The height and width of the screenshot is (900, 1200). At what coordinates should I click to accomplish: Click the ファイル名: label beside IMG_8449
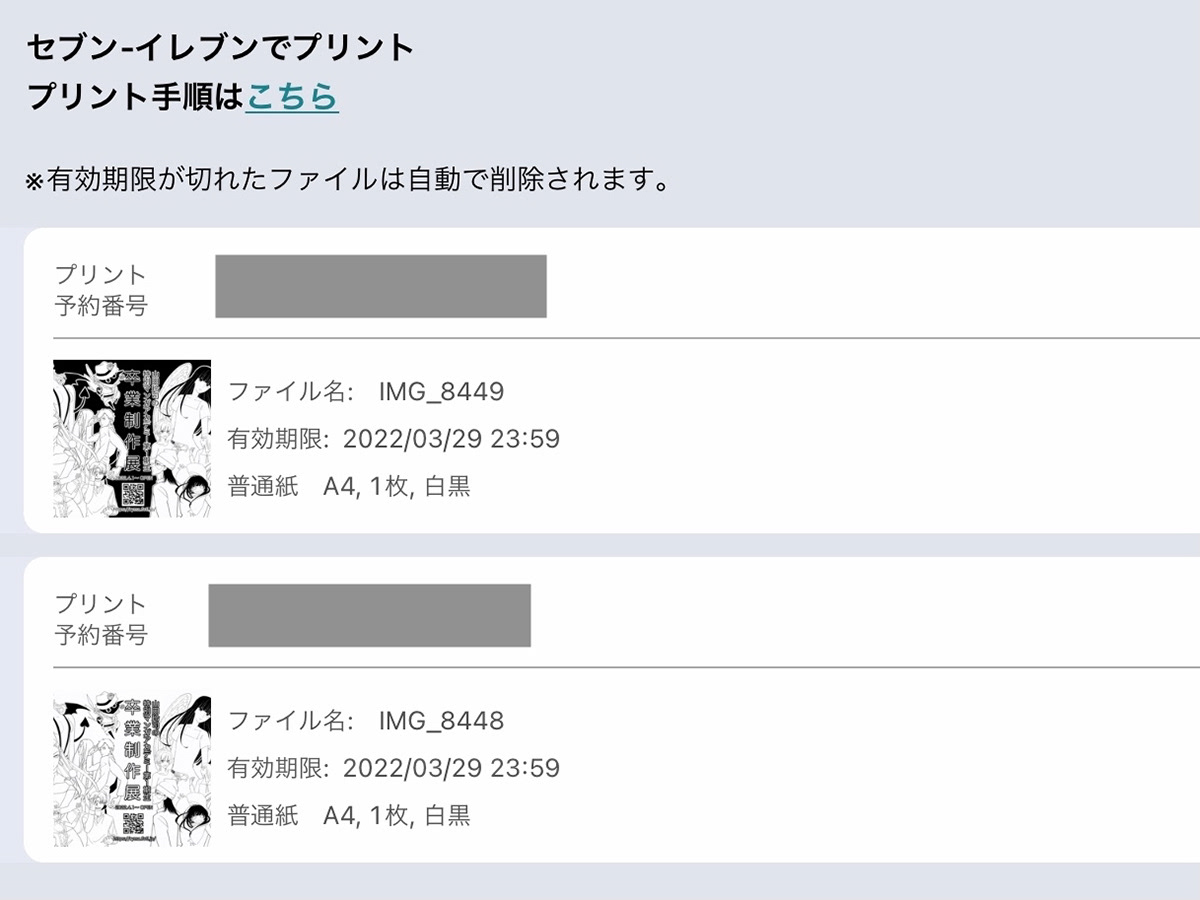click(x=291, y=391)
